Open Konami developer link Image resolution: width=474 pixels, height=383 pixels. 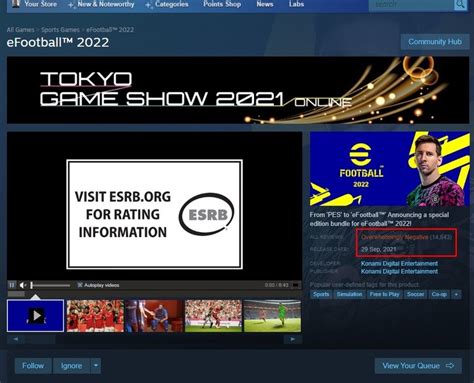click(399, 263)
